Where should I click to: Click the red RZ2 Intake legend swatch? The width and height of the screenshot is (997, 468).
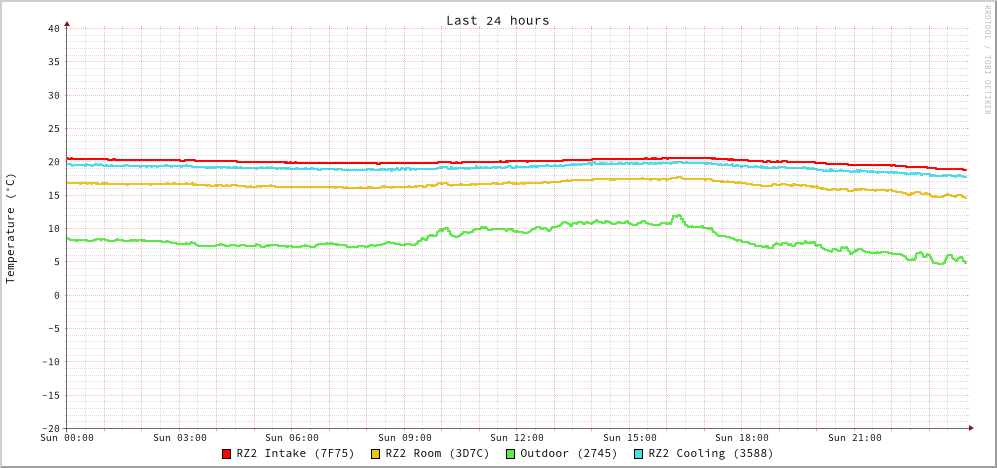click(x=227, y=454)
